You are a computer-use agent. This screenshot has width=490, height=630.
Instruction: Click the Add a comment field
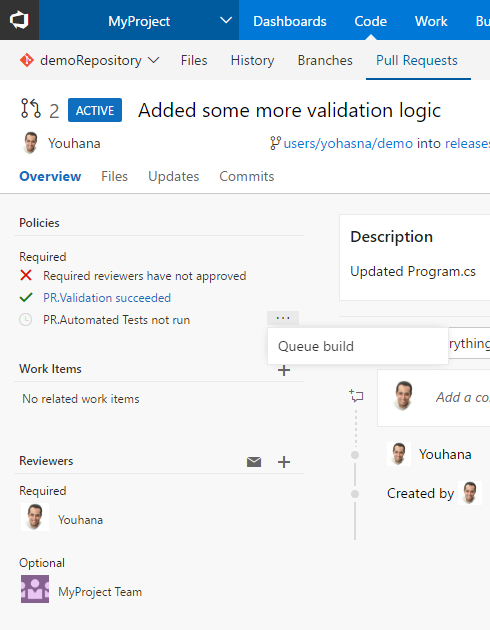coord(462,397)
